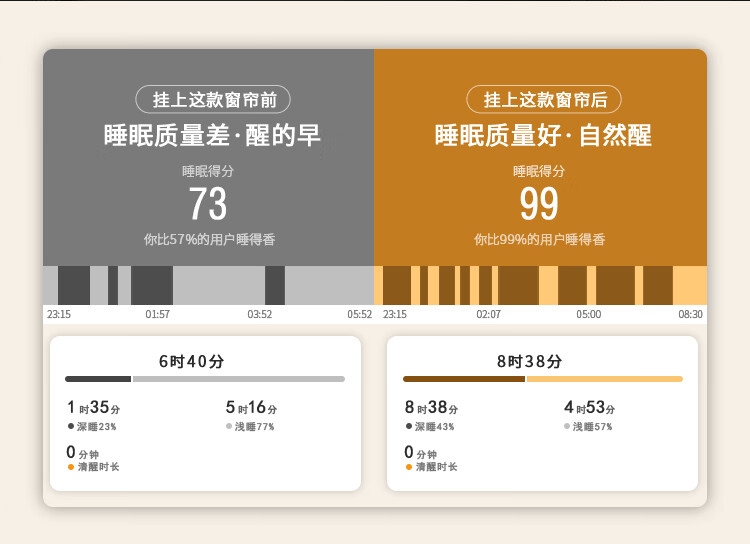Click the gray dot beside 浅睡77%

coord(229,426)
